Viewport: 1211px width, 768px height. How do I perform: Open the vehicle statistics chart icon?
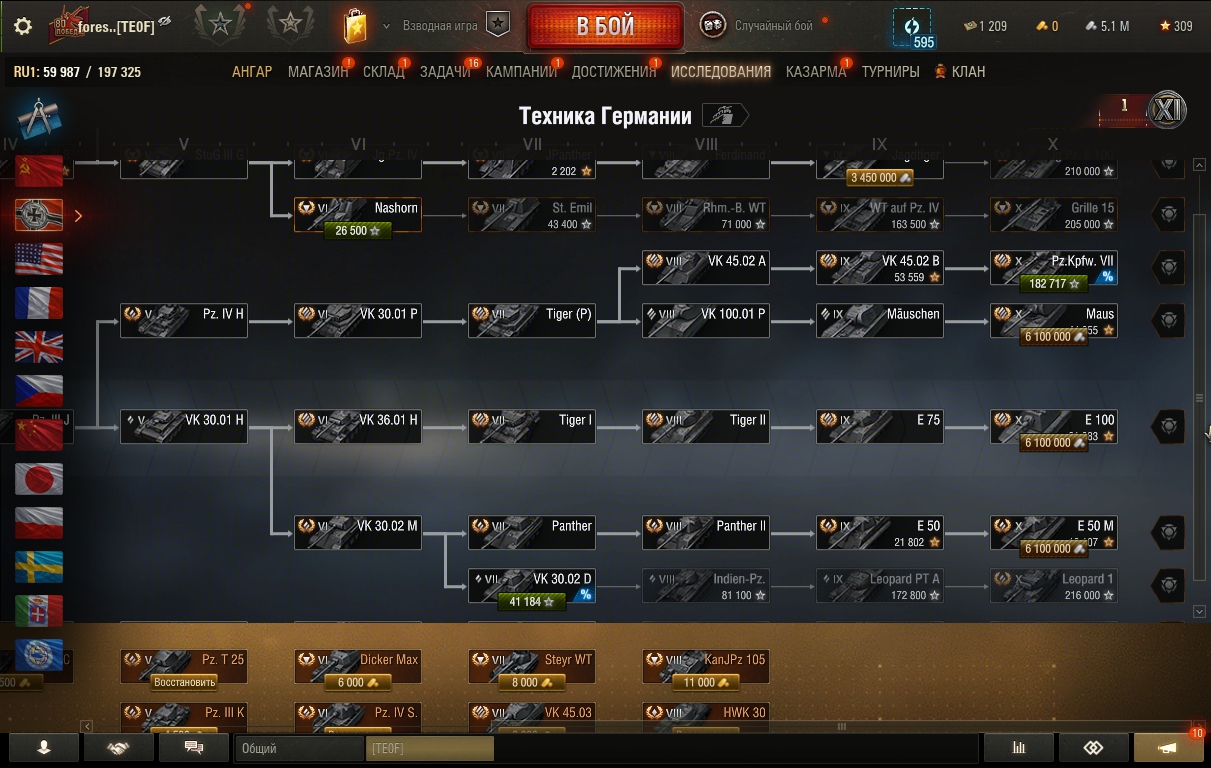[x=1019, y=748]
